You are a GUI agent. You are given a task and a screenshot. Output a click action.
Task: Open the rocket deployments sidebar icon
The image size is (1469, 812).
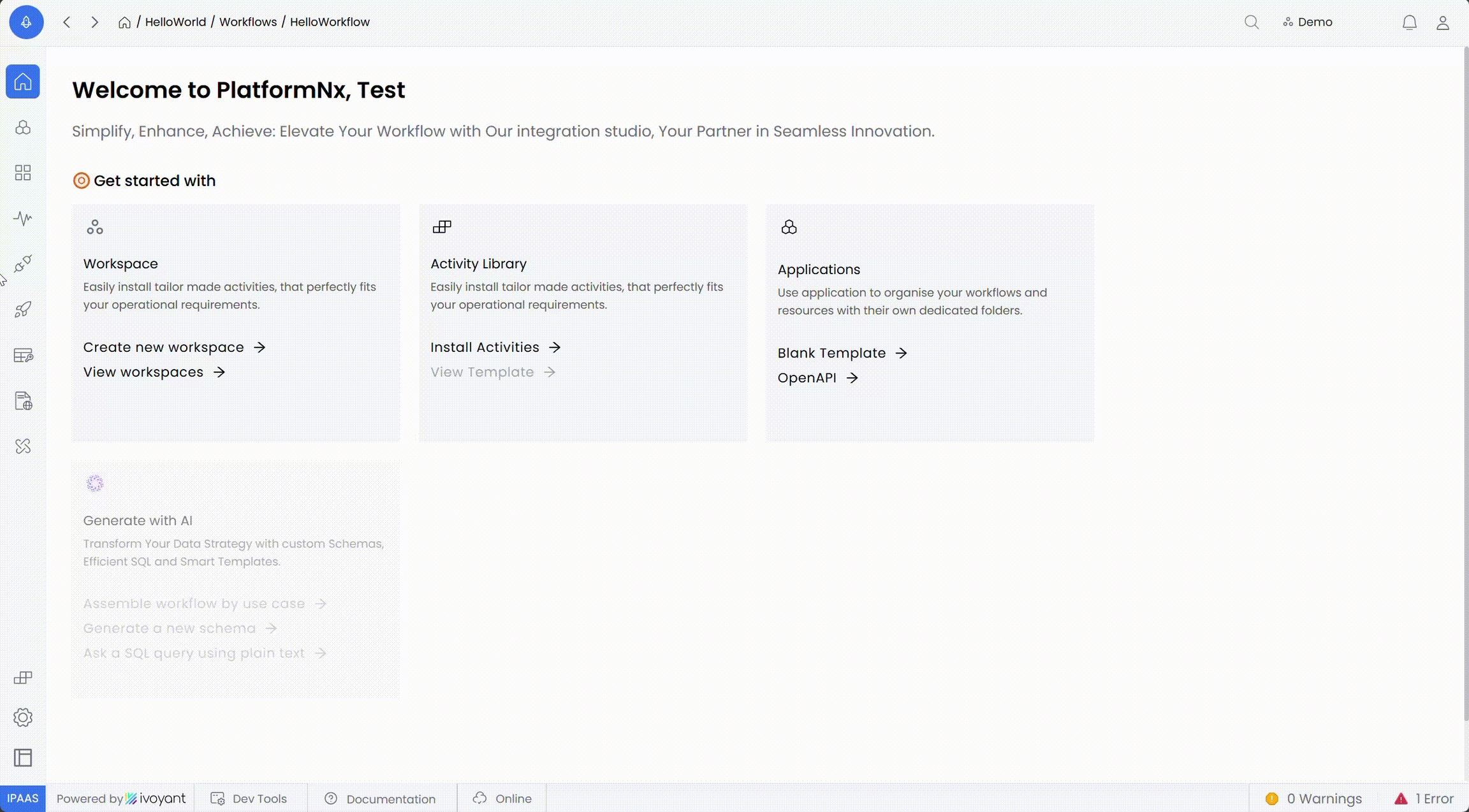point(23,310)
